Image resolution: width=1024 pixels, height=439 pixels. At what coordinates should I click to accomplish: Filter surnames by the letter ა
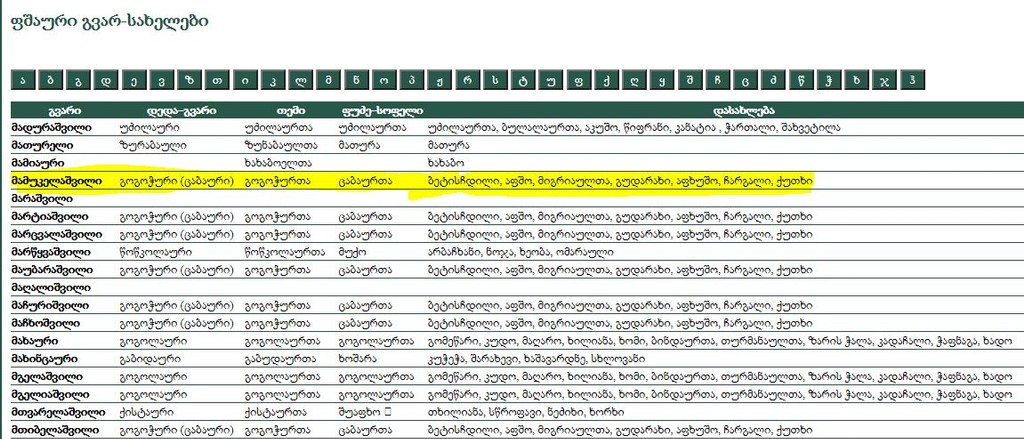tap(24, 80)
